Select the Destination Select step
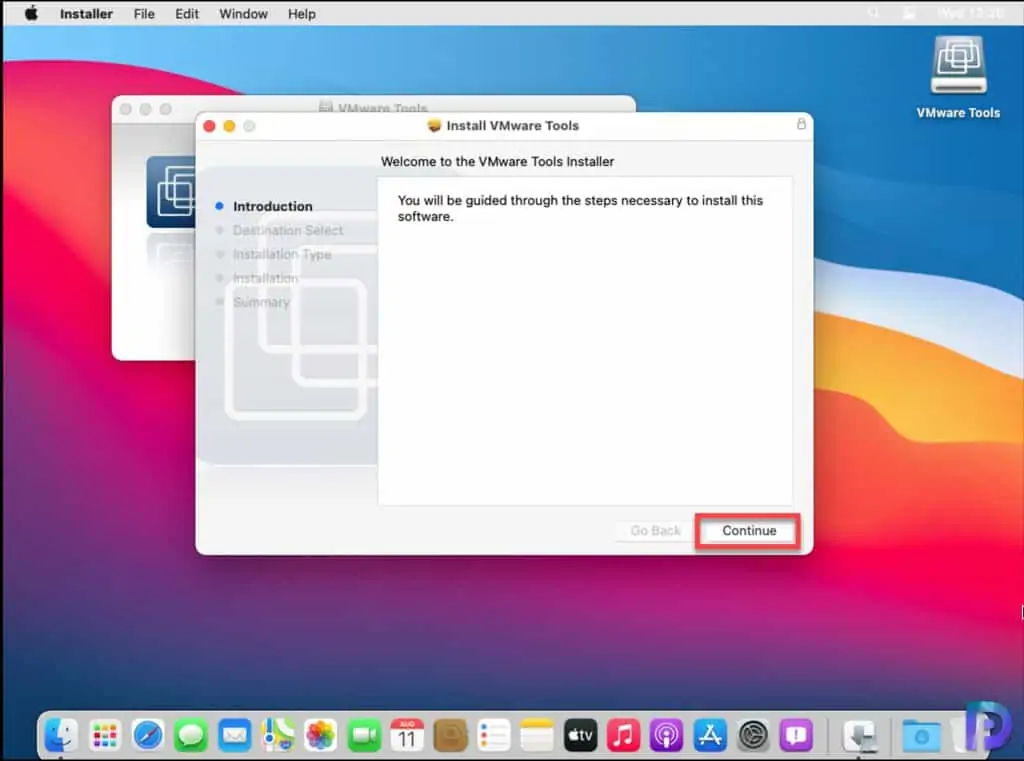Viewport: 1024px width, 761px height. pos(287,231)
